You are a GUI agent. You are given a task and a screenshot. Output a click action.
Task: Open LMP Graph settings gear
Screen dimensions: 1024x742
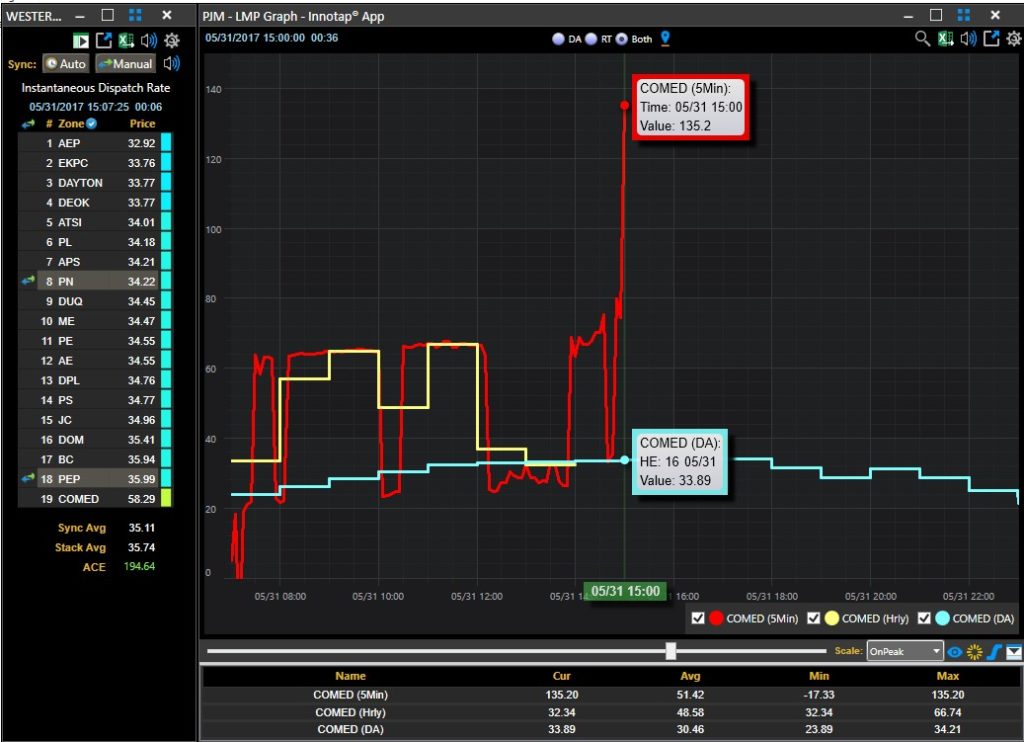click(x=1014, y=39)
